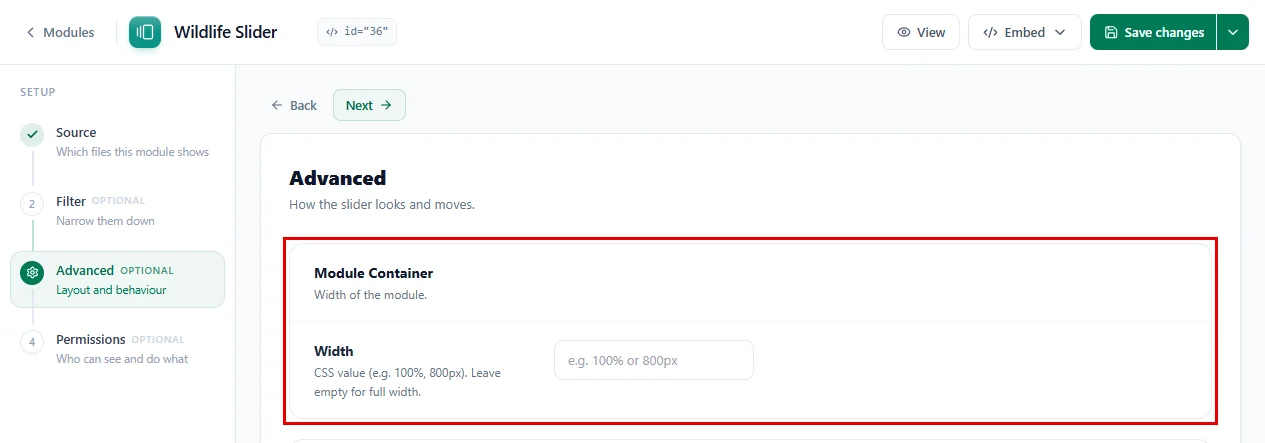Click the 'Narrow them down' text
Viewport: 1265px width, 443px height.
tap(106, 221)
